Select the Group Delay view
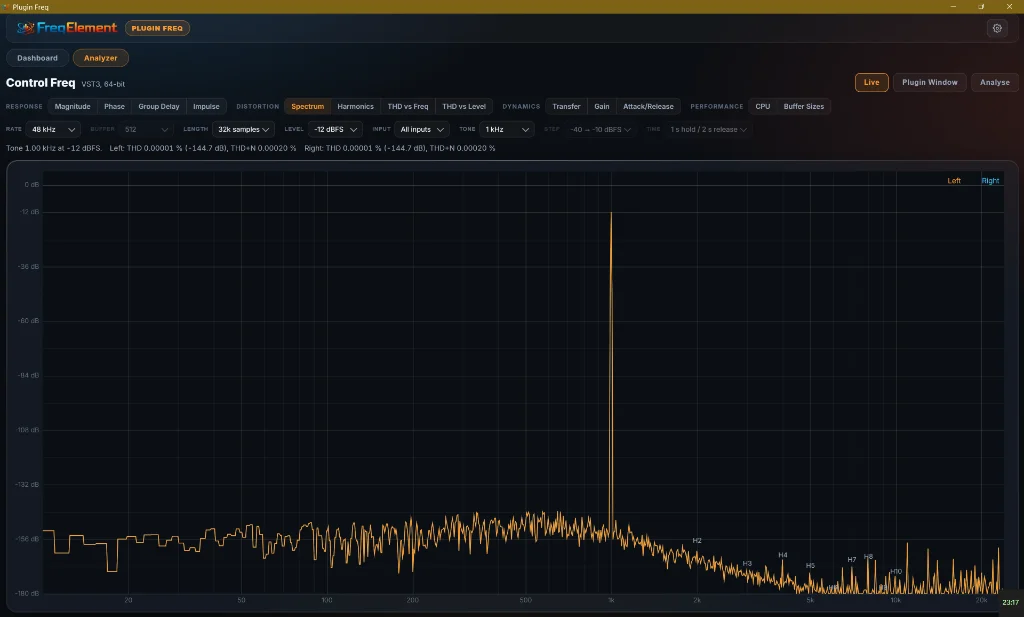1024x617 pixels. (159, 106)
